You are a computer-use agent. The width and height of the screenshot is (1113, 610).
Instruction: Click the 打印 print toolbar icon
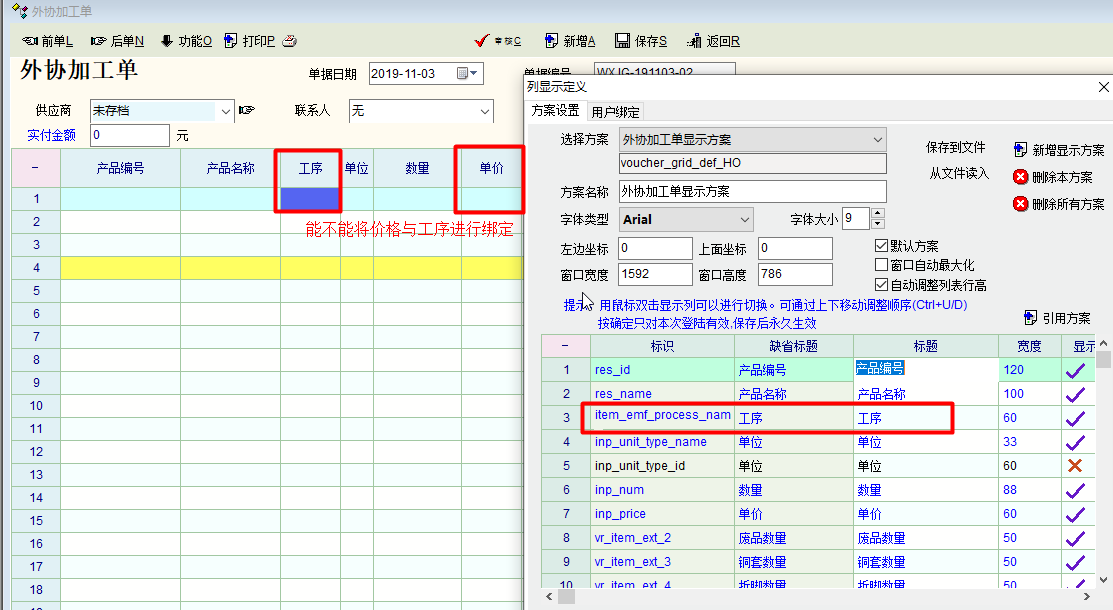click(231, 41)
